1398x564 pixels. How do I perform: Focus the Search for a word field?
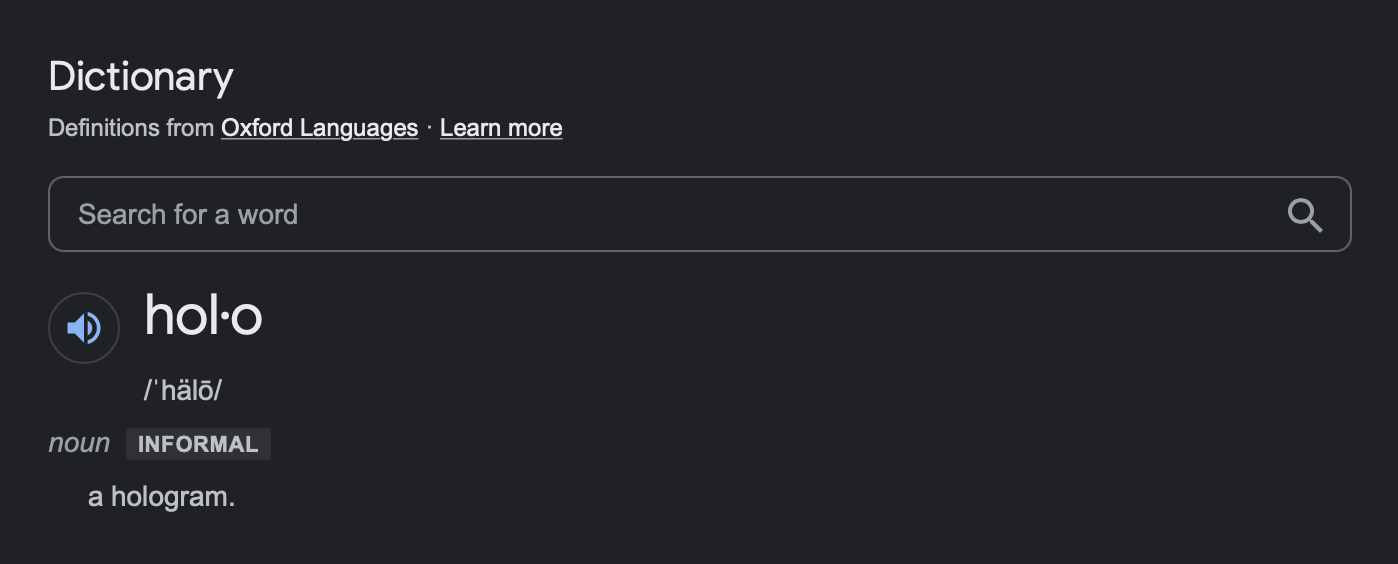(660, 215)
